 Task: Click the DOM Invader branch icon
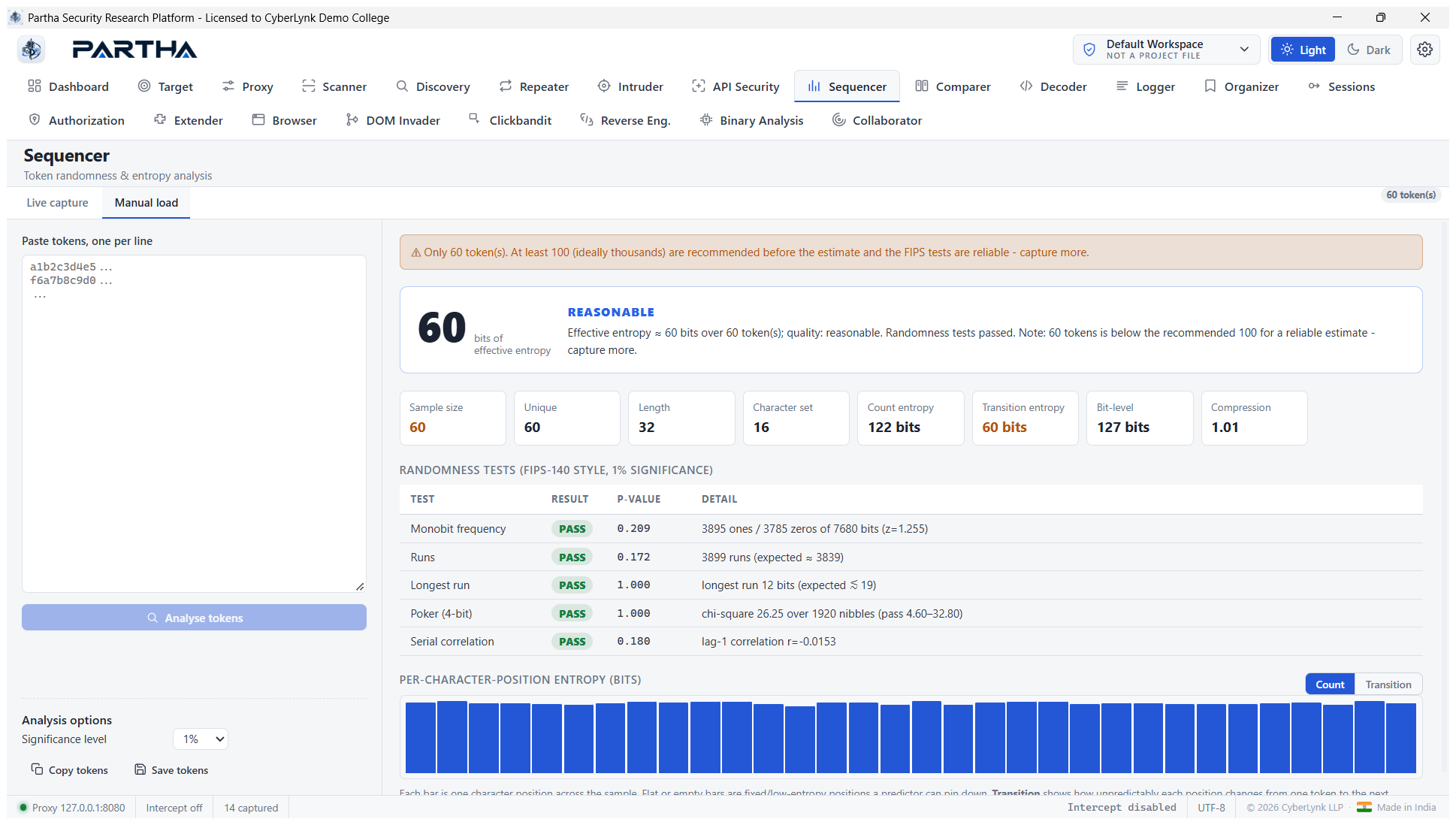point(352,120)
